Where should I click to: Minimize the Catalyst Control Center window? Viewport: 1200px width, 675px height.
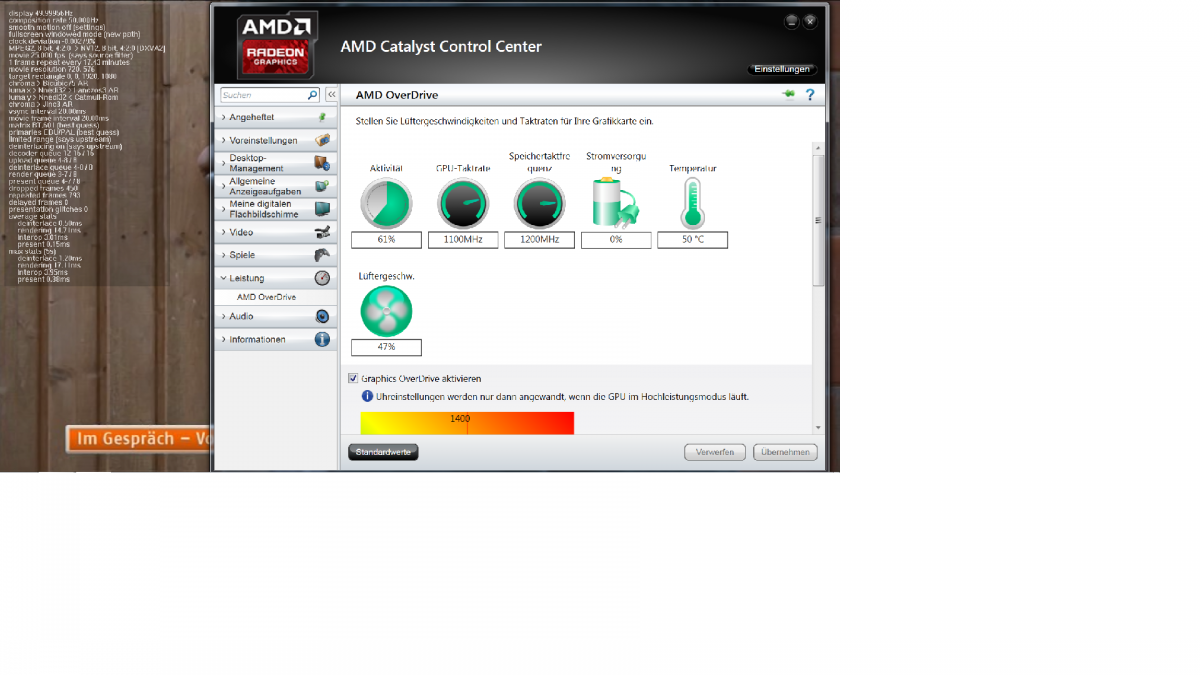point(791,20)
